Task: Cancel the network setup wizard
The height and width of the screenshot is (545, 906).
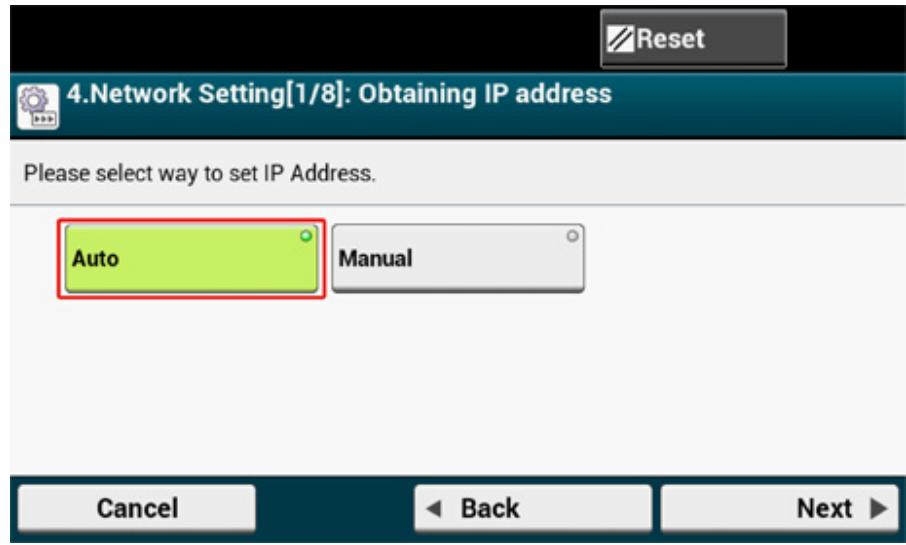Action: tap(136, 509)
